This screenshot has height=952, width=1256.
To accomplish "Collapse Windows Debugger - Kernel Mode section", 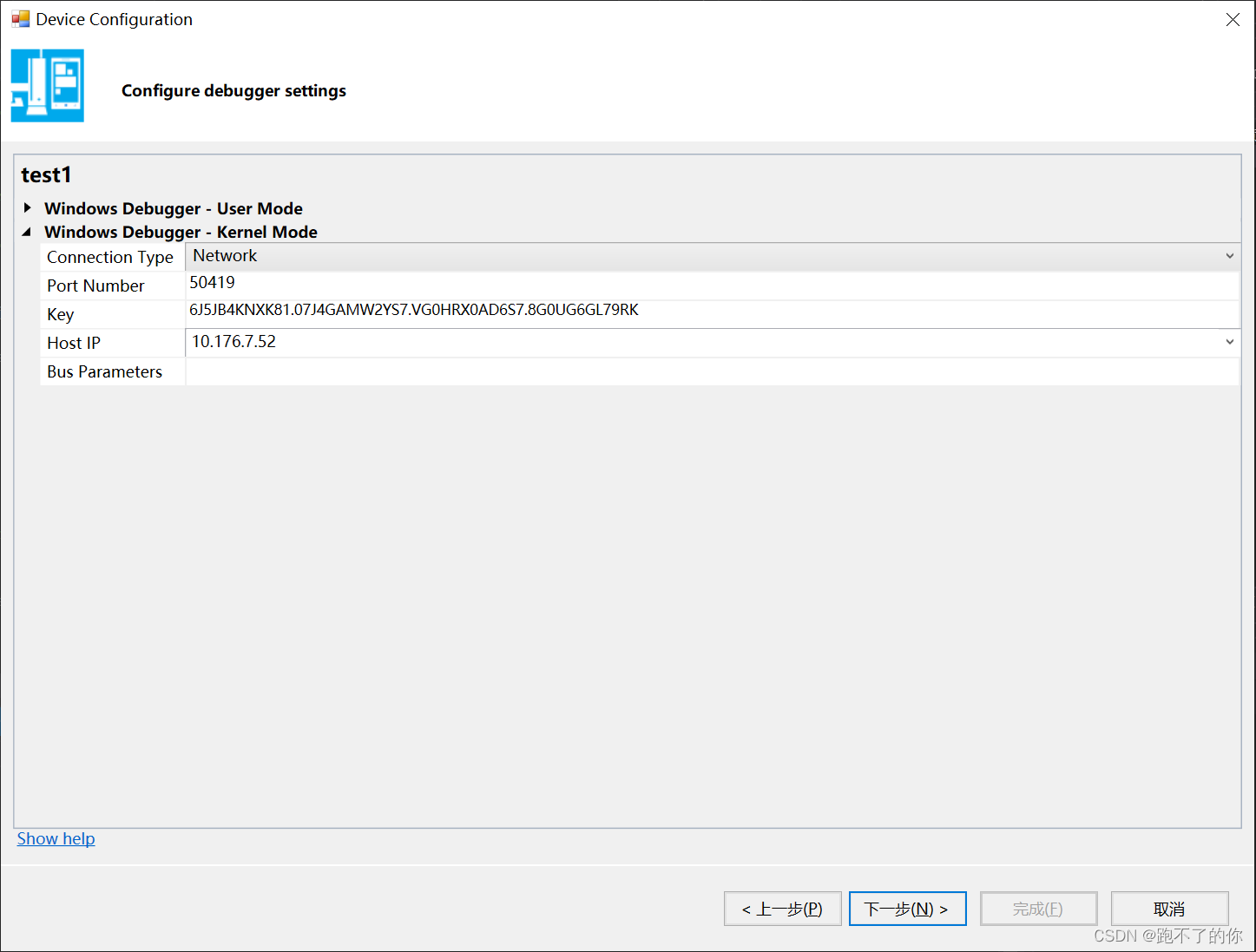I will point(27,232).
